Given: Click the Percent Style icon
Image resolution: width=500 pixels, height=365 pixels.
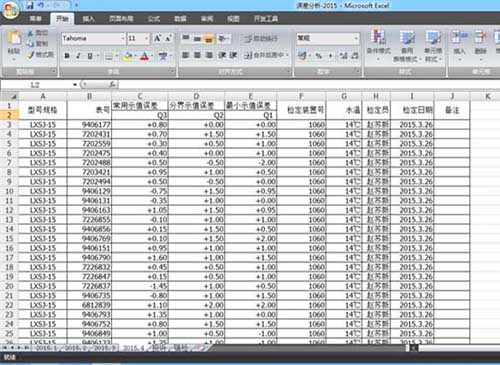Looking at the screenshot, I should coord(319,56).
